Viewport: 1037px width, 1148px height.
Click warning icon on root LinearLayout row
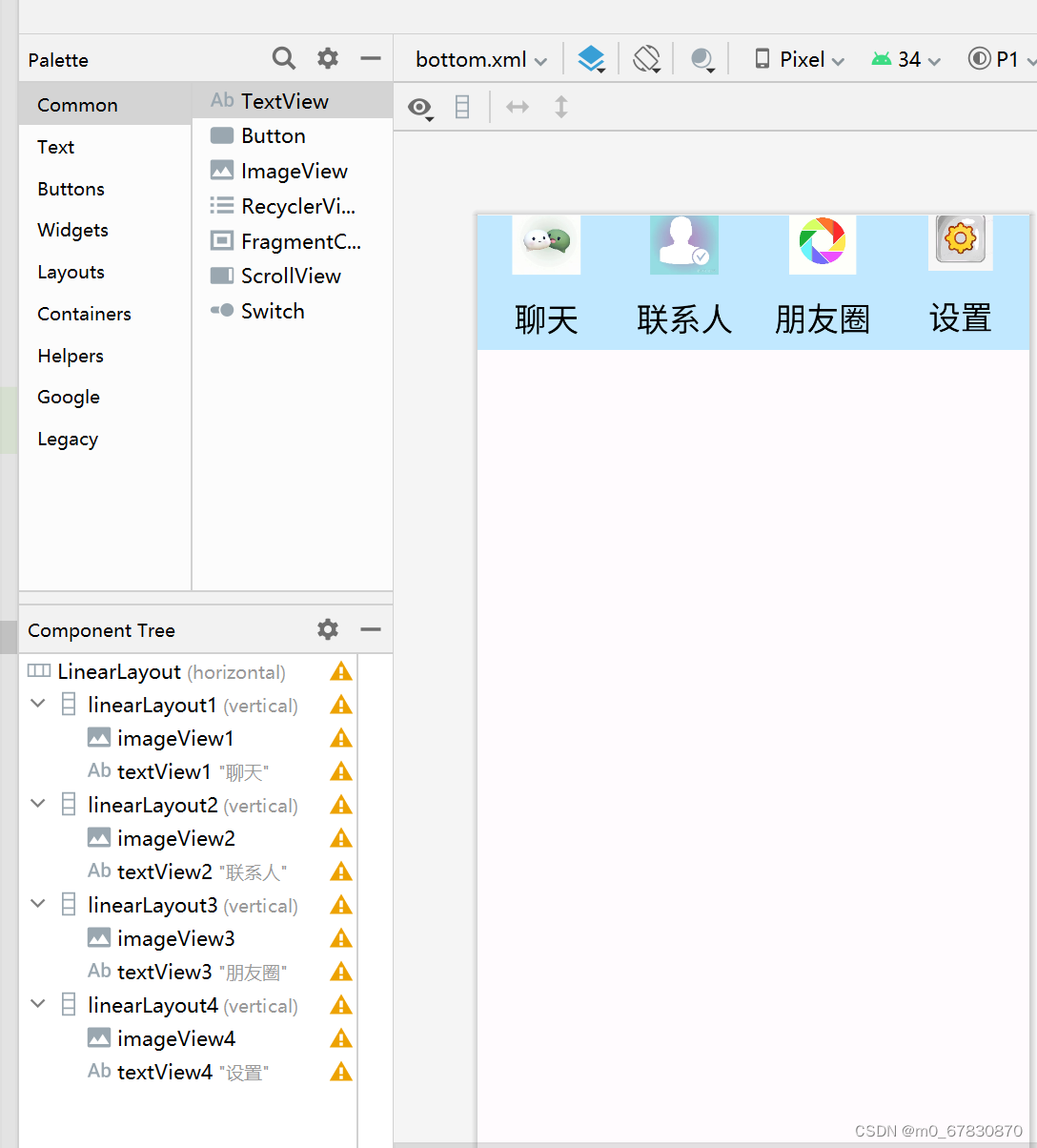(x=341, y=672)
